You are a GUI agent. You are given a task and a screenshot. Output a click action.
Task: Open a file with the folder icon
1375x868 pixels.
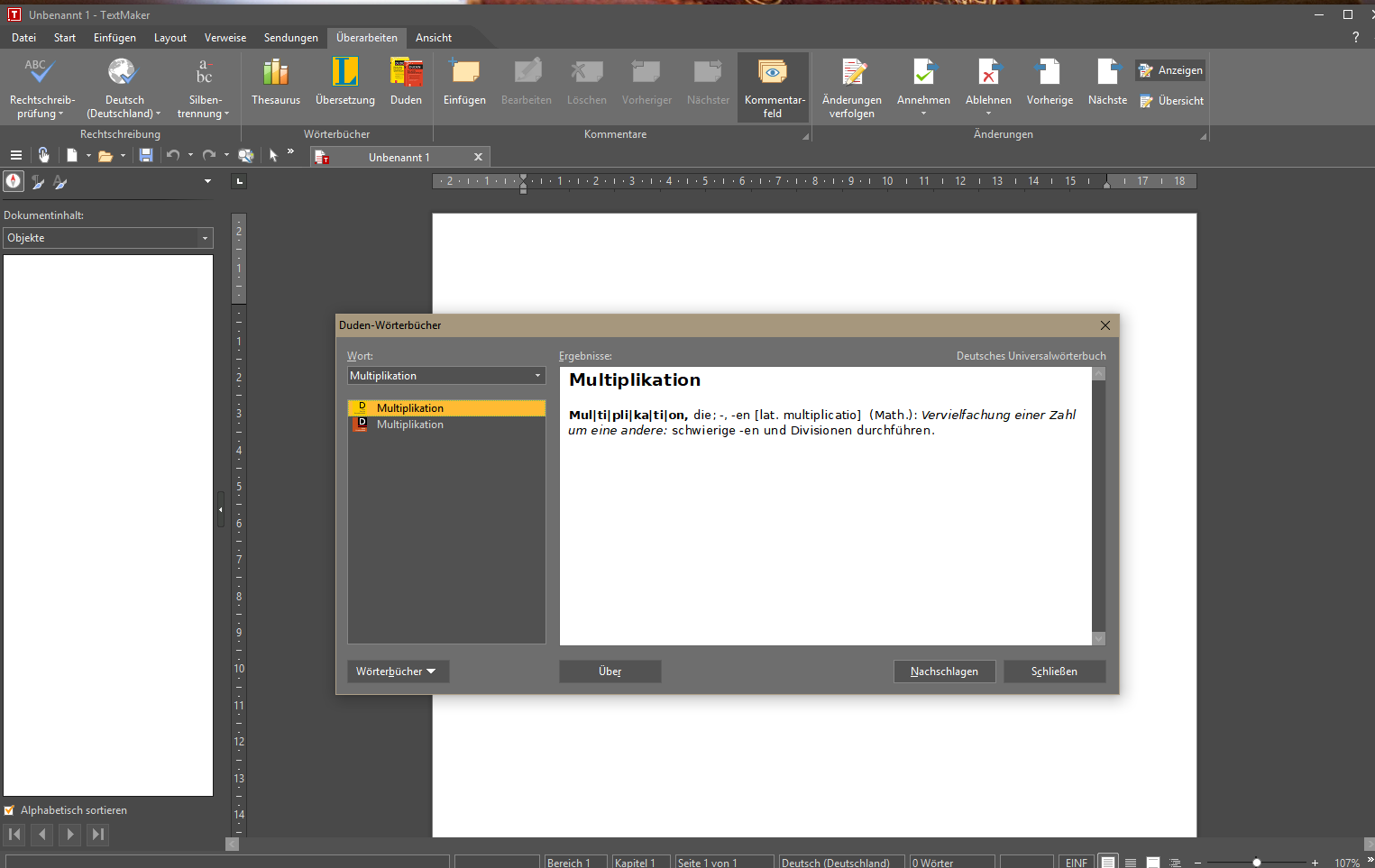pos(105,156)
